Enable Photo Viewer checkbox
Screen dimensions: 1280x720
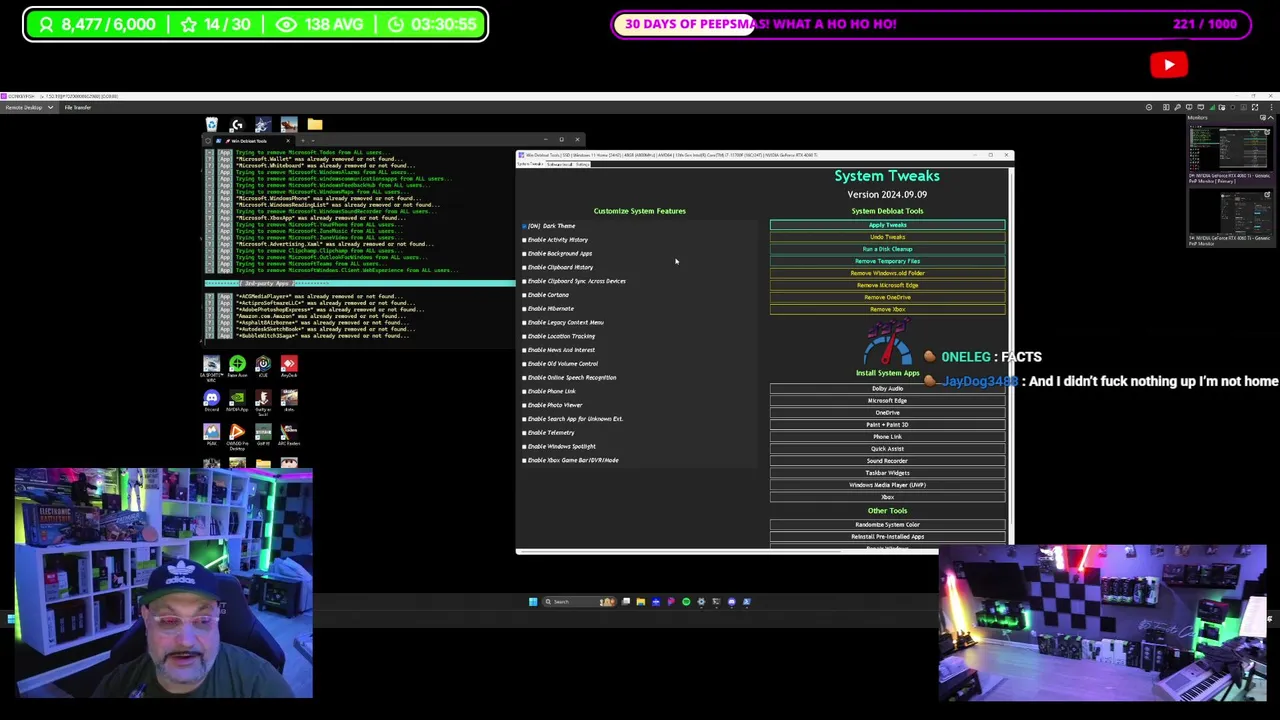point(524,405)
